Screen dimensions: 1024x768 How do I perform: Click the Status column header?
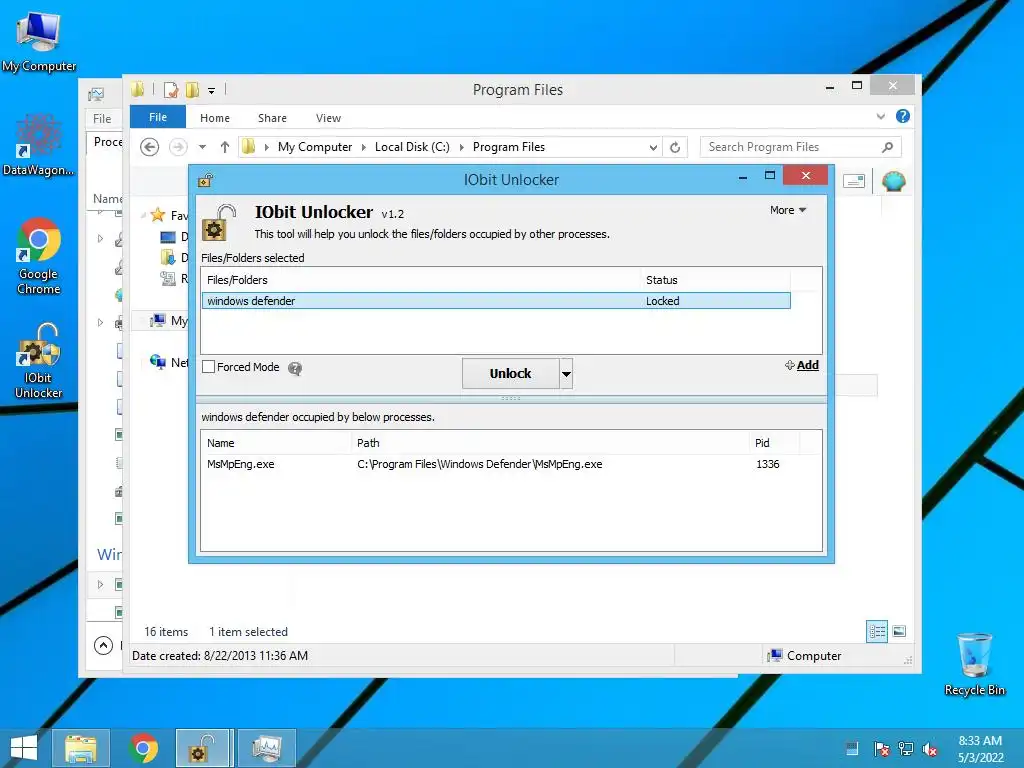[715, 280]
